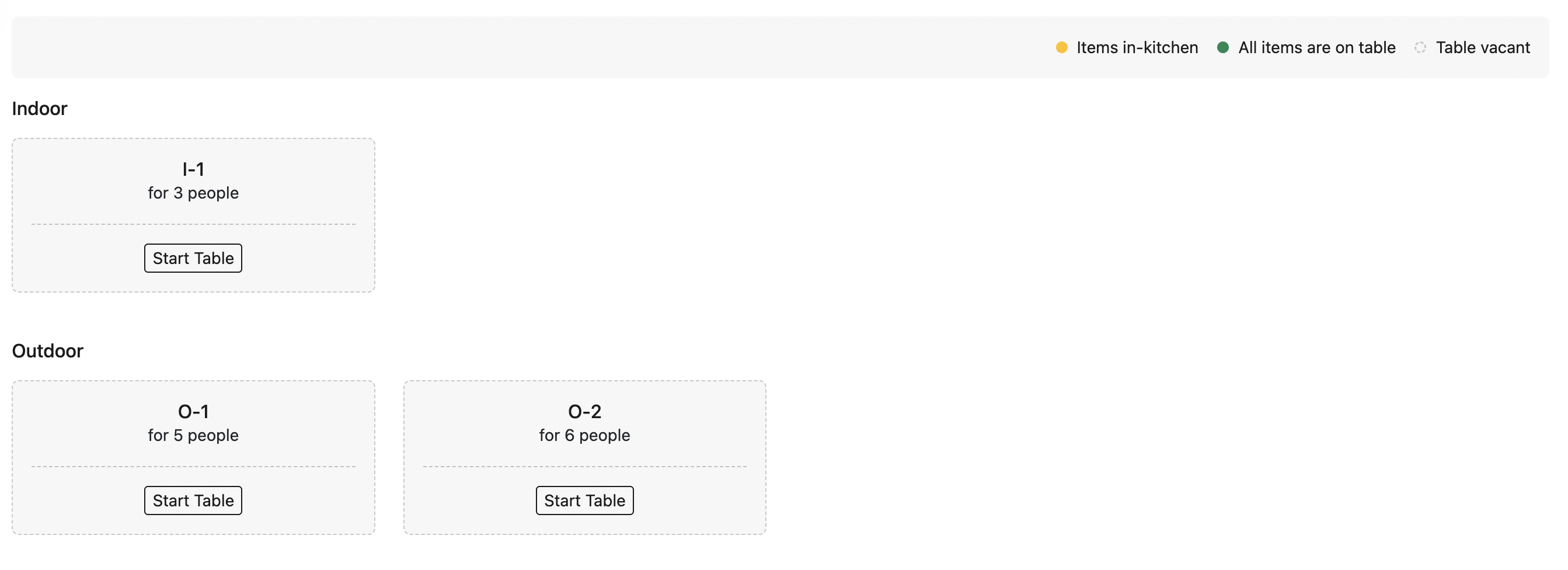Click the empty area of the legend bar
The width and height of the screenshot is (1568, 570).
[487, 47]
